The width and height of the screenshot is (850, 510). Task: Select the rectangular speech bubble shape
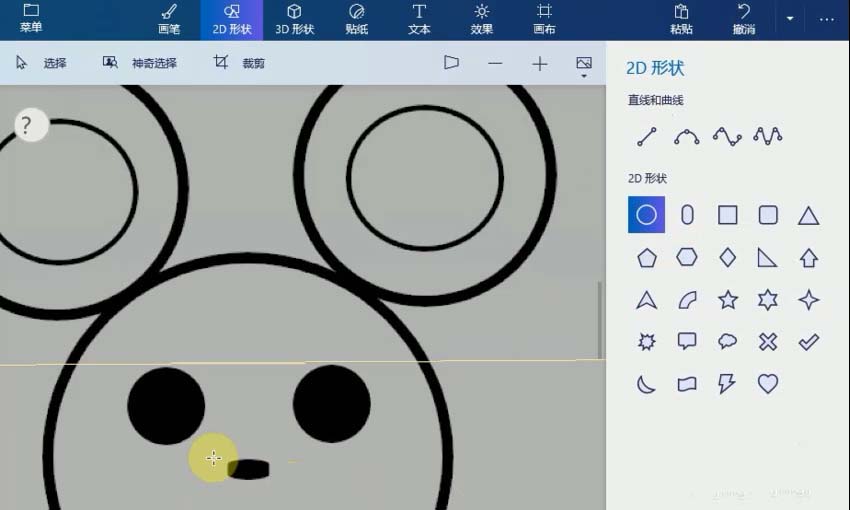[687, 341]
